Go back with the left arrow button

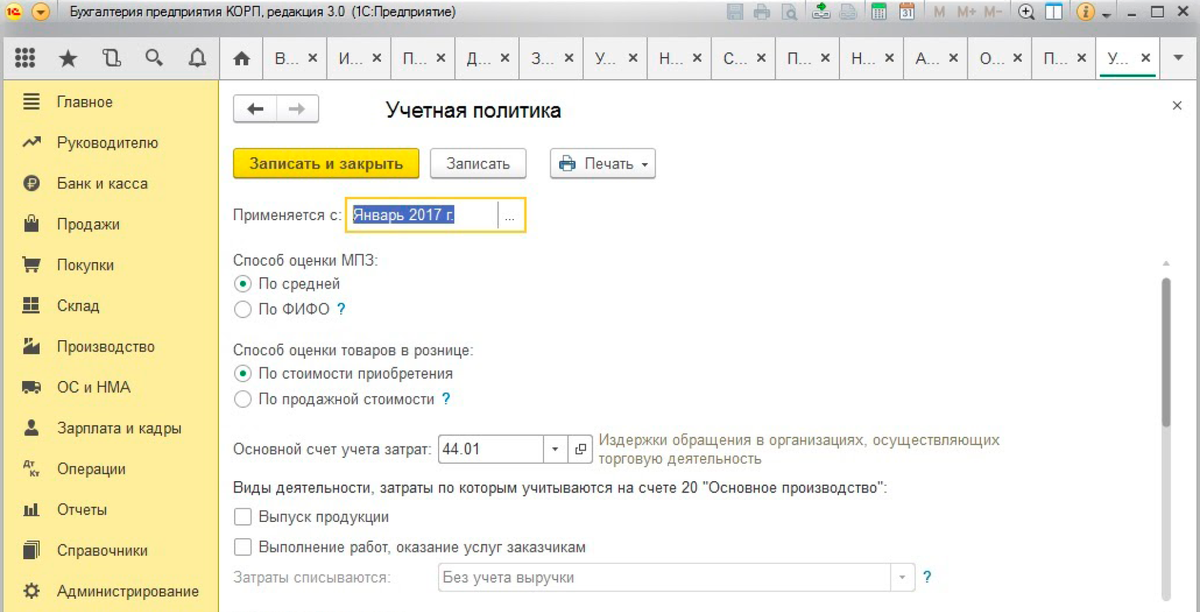pyautogui.click(x=255, y=109)
